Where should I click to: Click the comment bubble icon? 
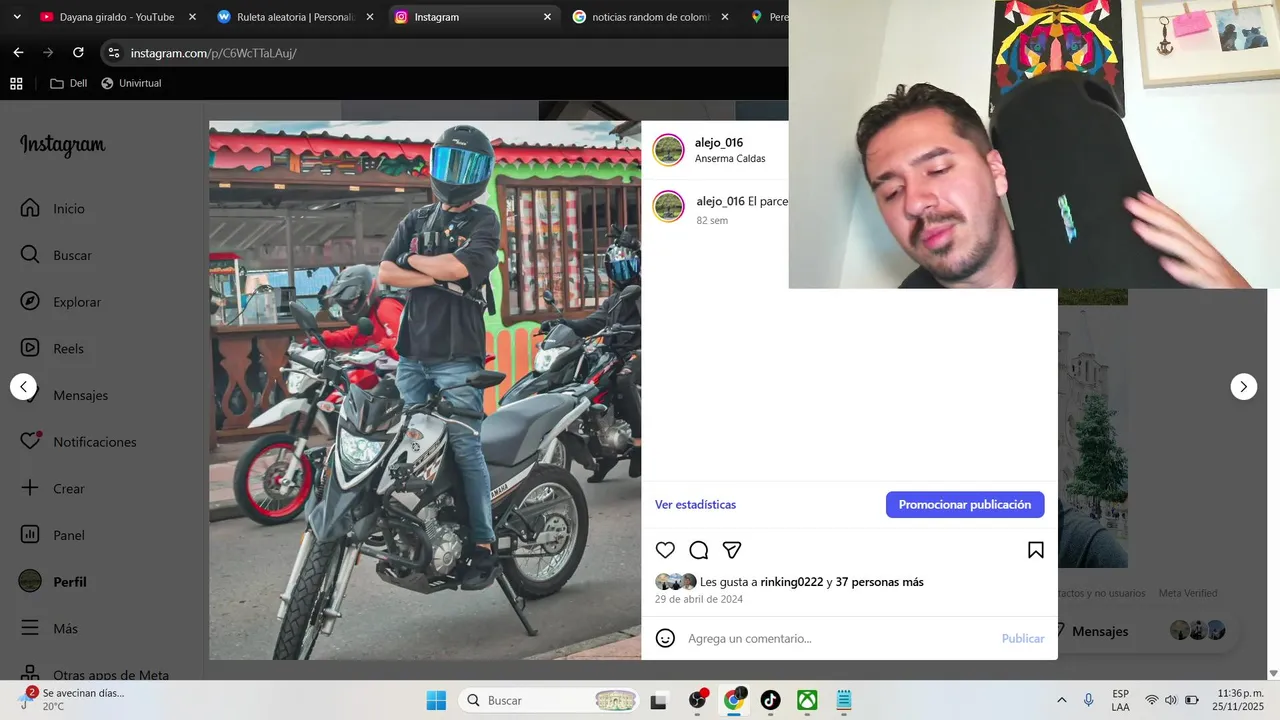click(699, 550)
